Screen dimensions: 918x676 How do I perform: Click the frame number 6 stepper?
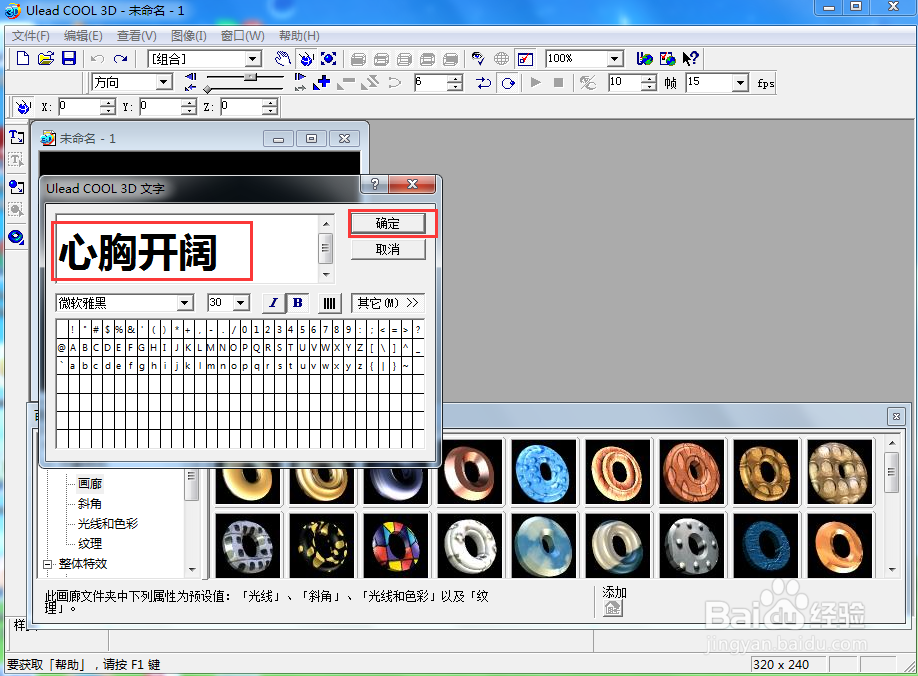455,83
